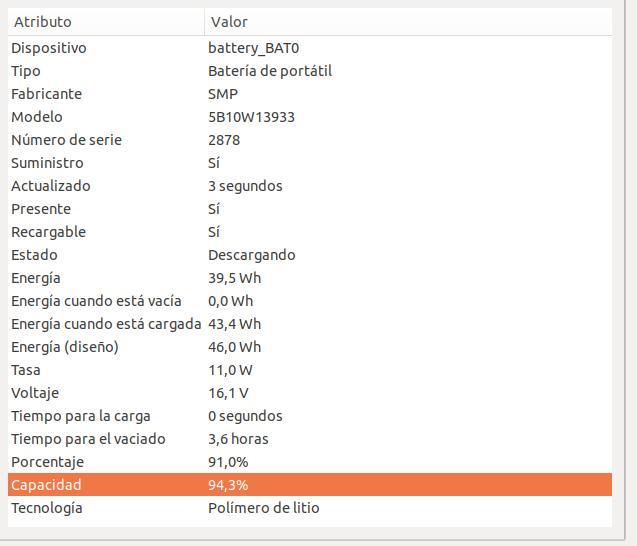Select the Actualizado row
The image size is (637, 546).
(310, 186)
